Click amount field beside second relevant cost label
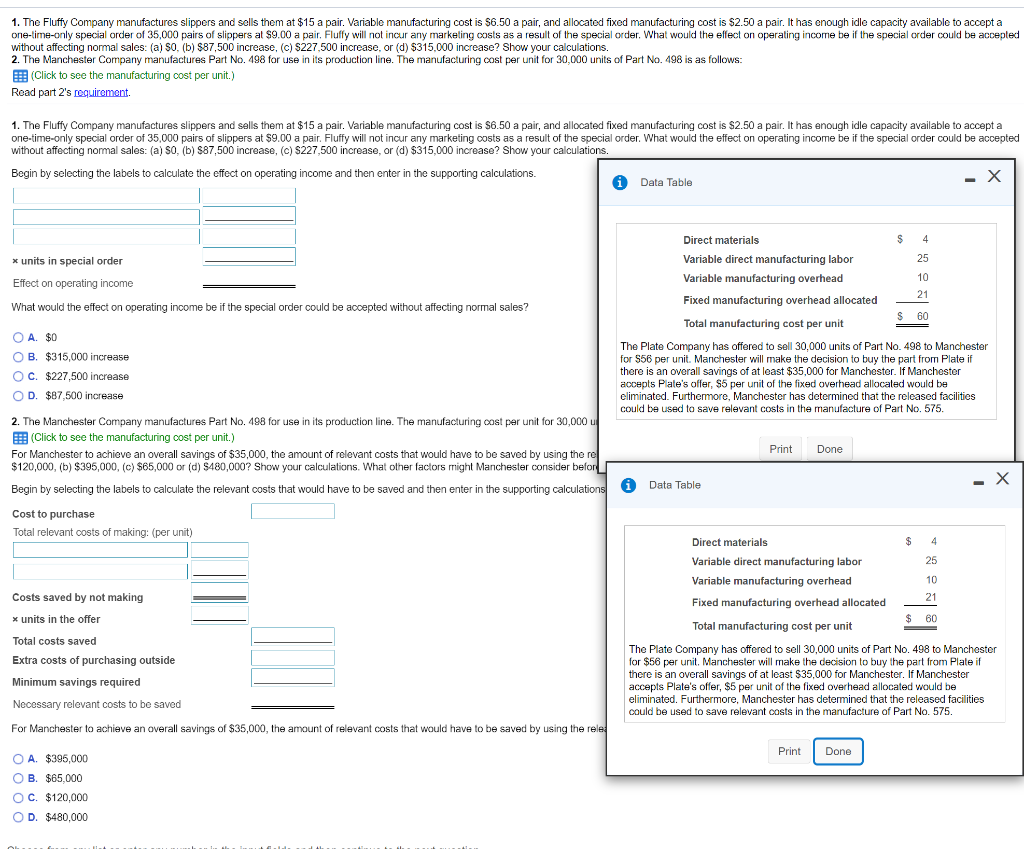 pyautogui.click(x=219, y=570)
